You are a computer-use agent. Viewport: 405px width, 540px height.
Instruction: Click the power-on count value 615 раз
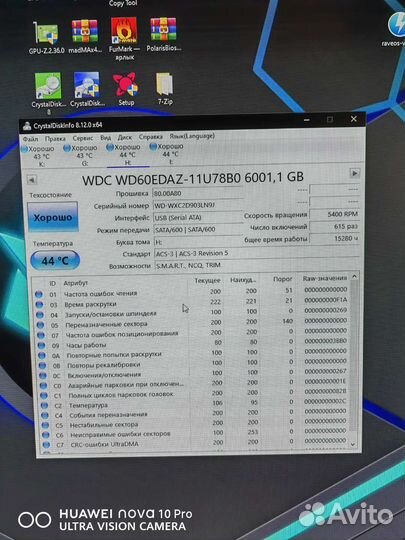pos(334,226)
